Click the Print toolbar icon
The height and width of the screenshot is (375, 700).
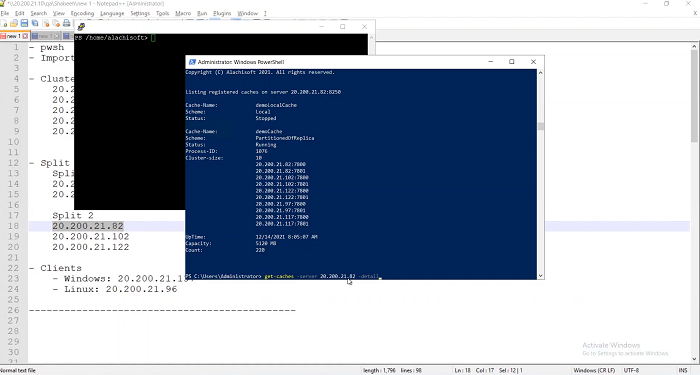67,23
